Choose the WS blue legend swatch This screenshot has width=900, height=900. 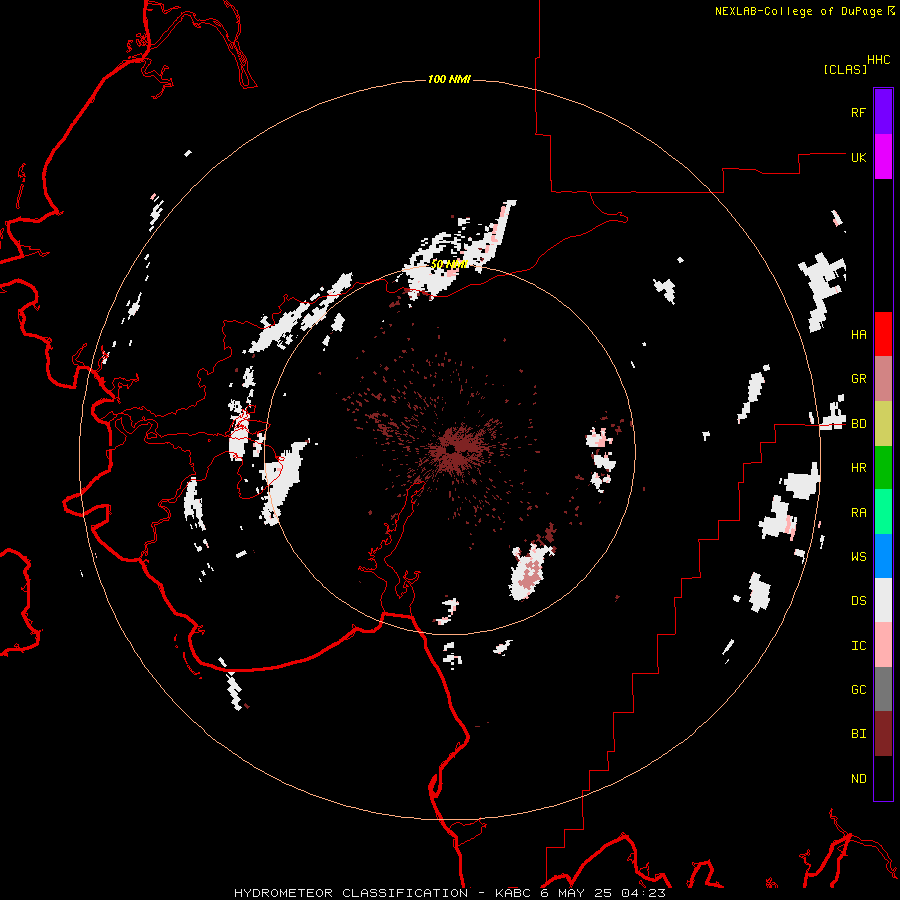(x=883, y=556)
